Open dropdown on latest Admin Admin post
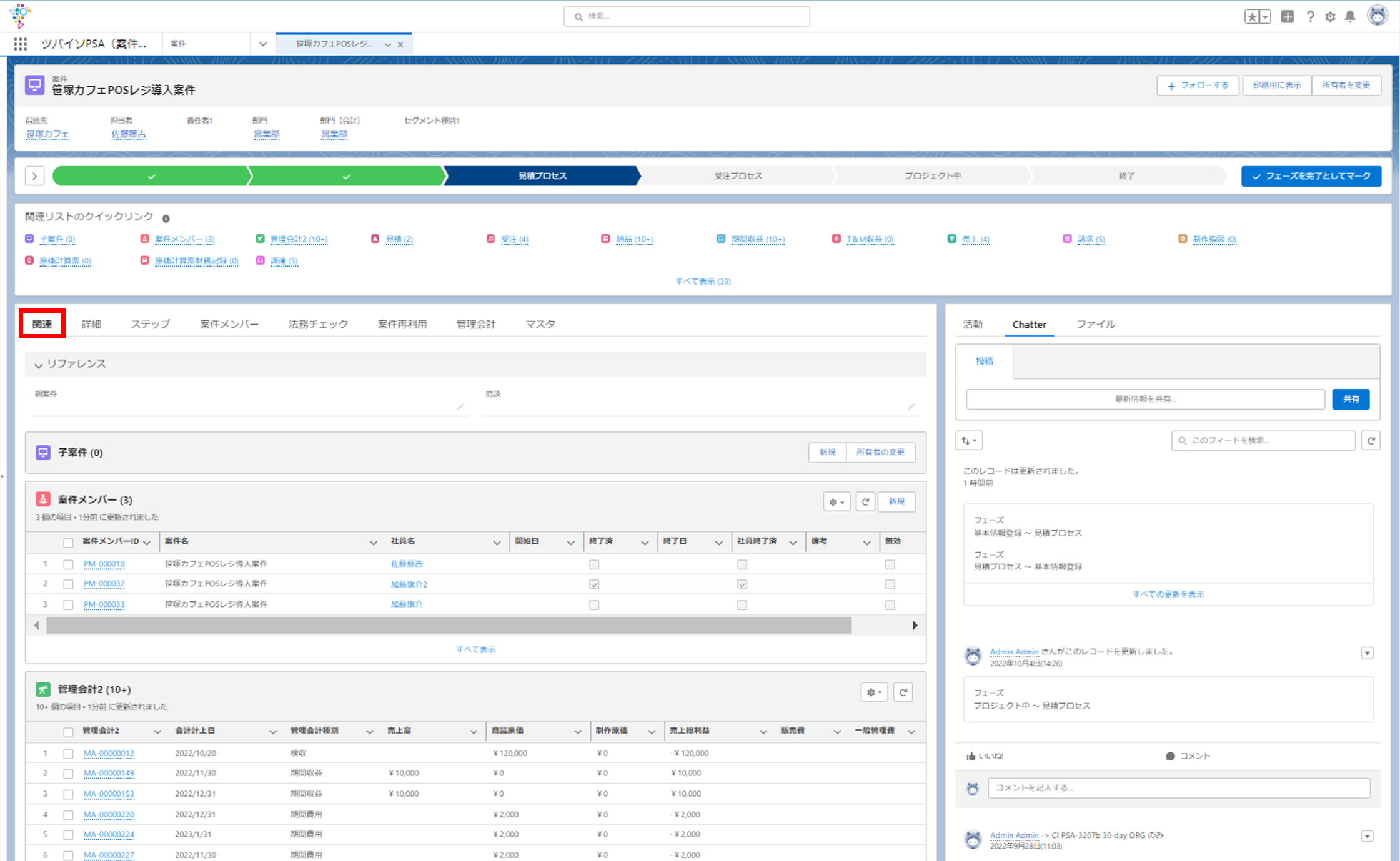This screenshot has height=861, width=1400. [1367, 653]
